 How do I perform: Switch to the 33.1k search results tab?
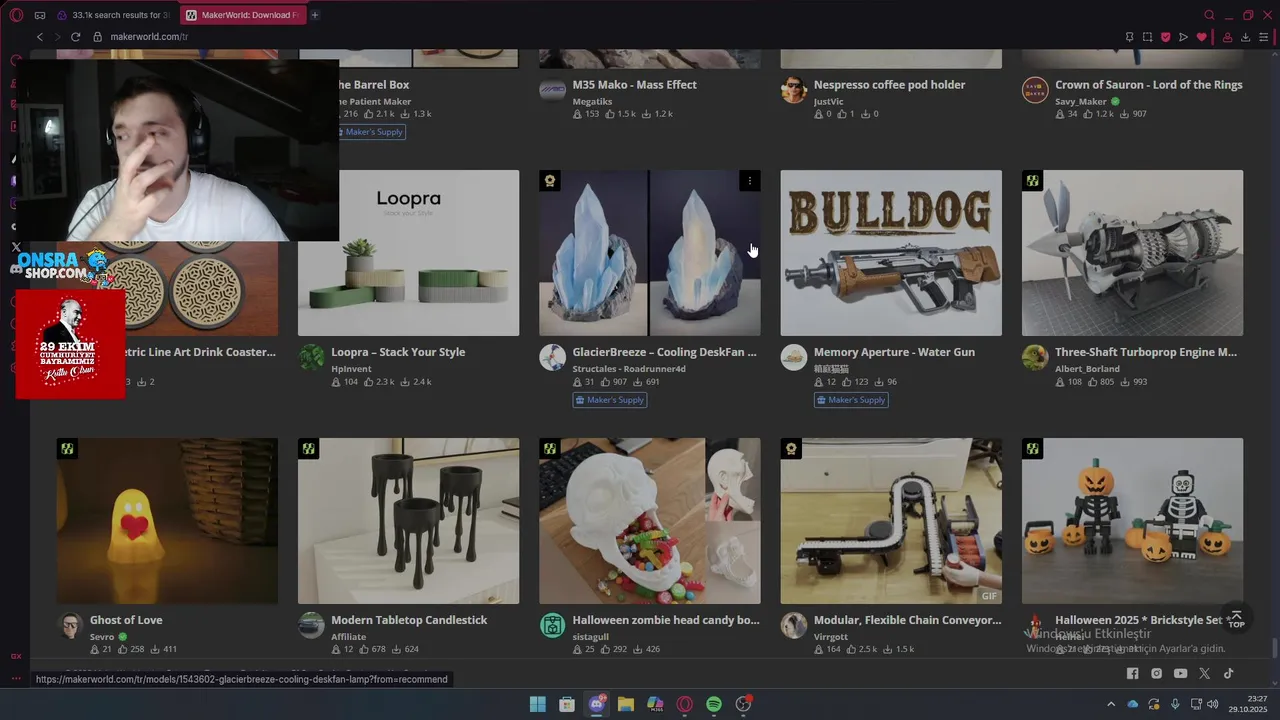(114, 15)
